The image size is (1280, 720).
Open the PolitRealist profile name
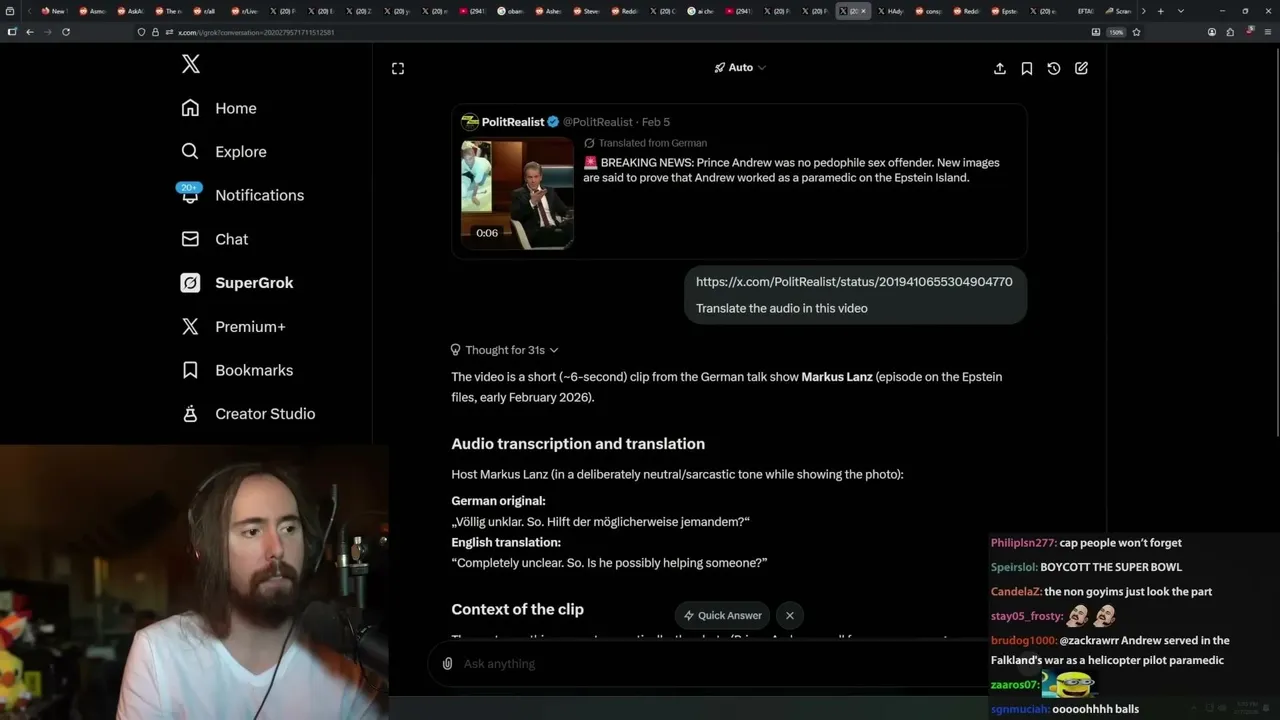coord(513,122)
